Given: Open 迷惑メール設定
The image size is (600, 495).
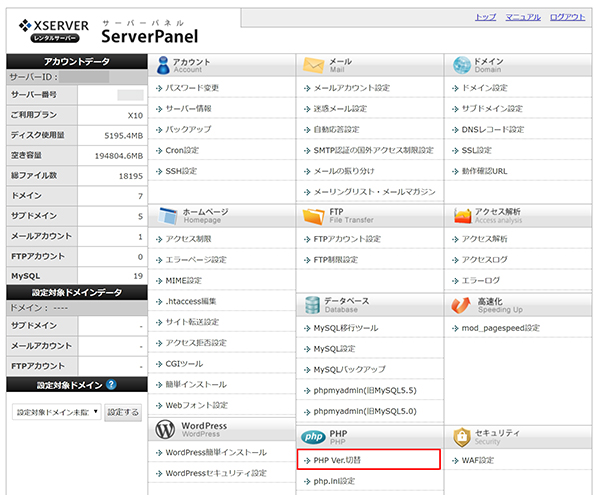Looking at the screenshot, I should pyautogui.click(x=340, y=109).
